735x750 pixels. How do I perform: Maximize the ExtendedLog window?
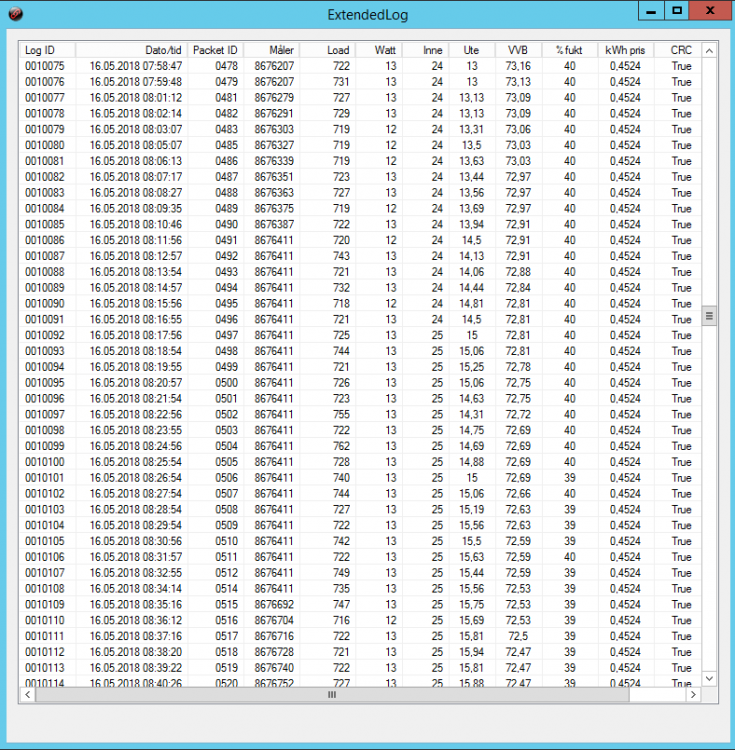point(677,11)
